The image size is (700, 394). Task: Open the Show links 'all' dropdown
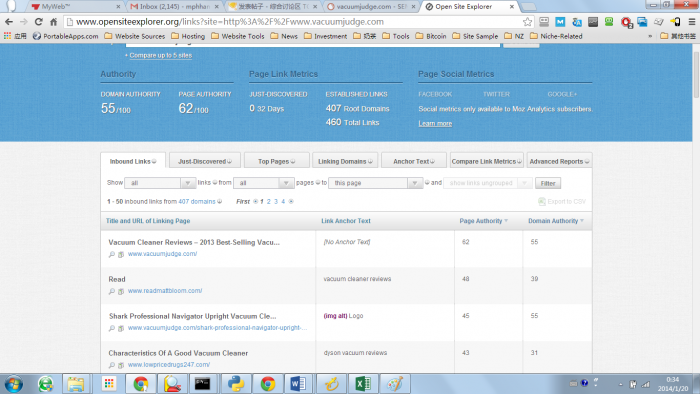coord(159,183)
